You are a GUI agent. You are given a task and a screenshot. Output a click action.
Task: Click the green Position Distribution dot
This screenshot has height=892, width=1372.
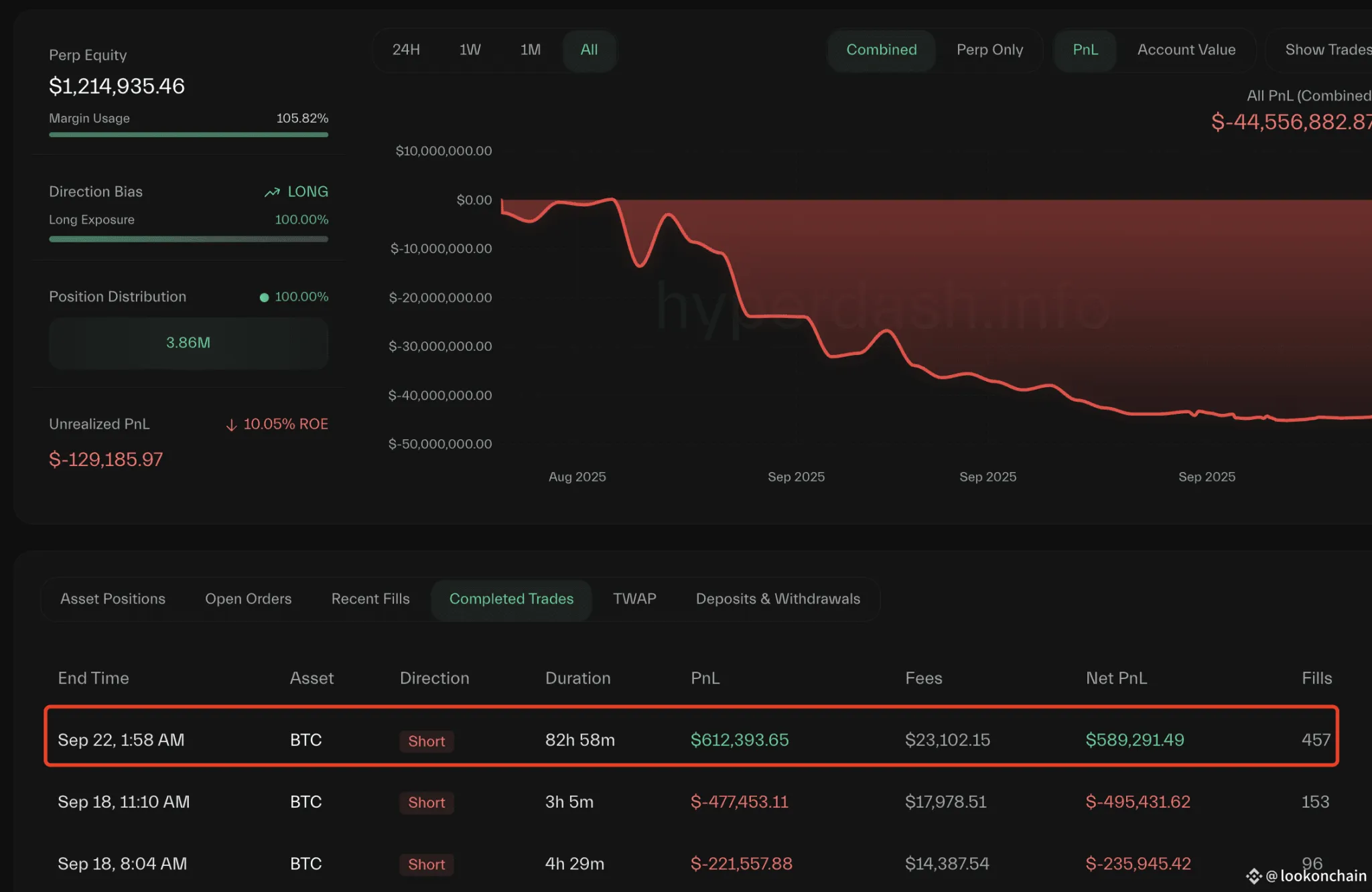264,297
